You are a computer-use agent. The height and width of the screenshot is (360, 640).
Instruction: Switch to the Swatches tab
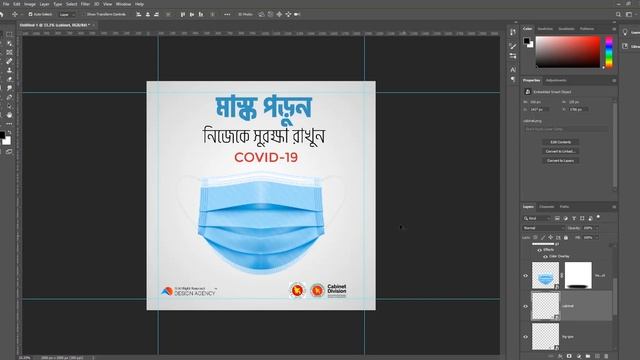545,29
